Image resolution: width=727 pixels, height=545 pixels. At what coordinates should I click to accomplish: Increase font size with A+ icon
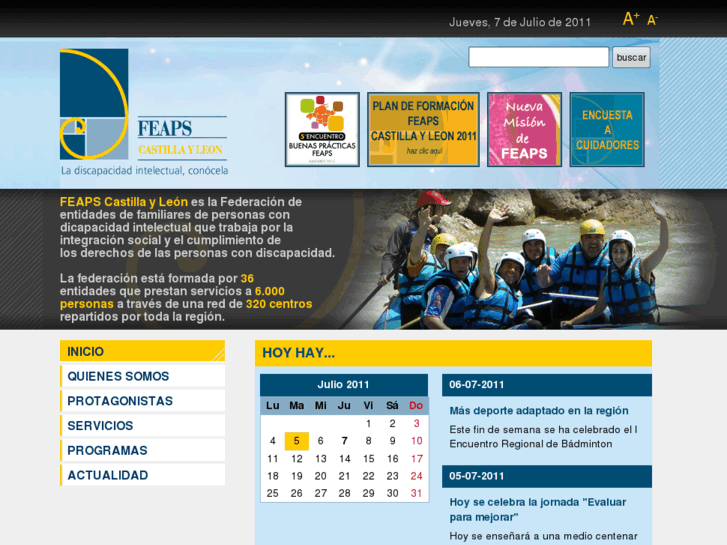point(631,19)
